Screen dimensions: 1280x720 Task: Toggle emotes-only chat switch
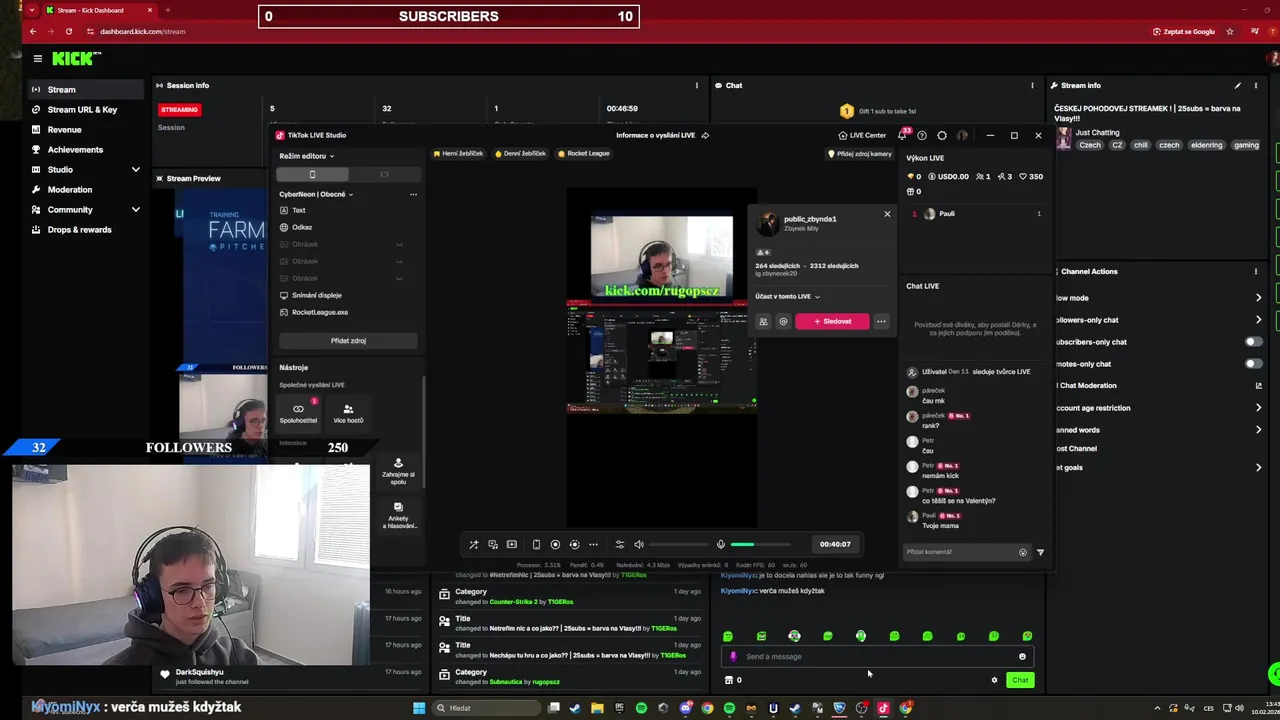coord(1253,364)
